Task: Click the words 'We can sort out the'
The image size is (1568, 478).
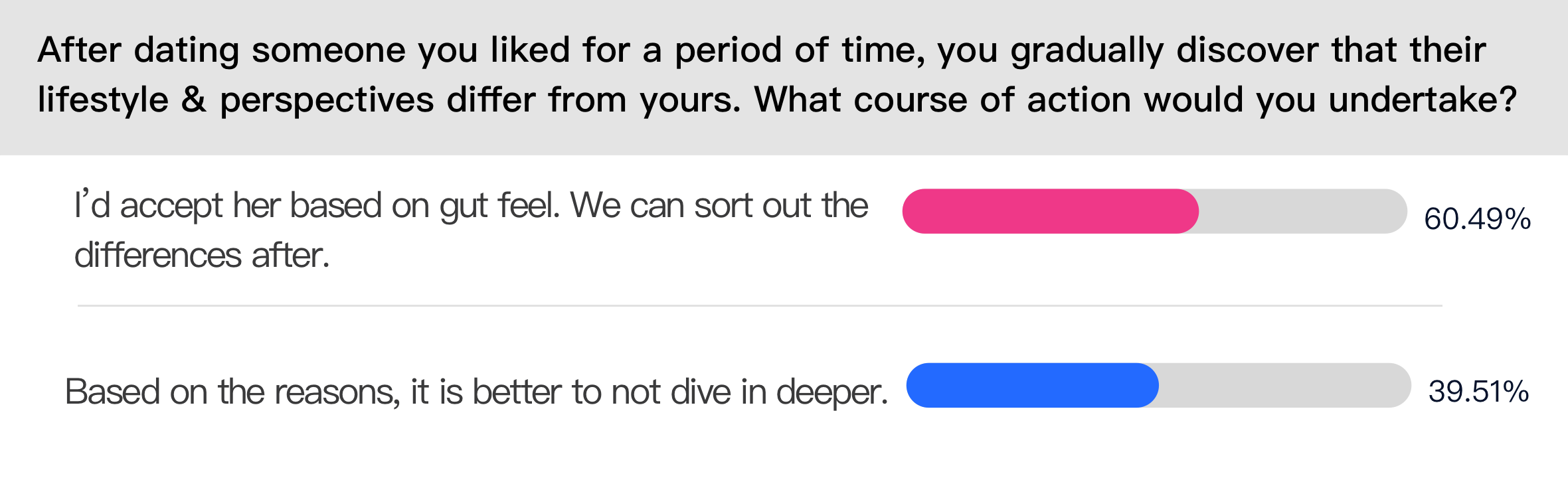Action: tap(719, 205)
